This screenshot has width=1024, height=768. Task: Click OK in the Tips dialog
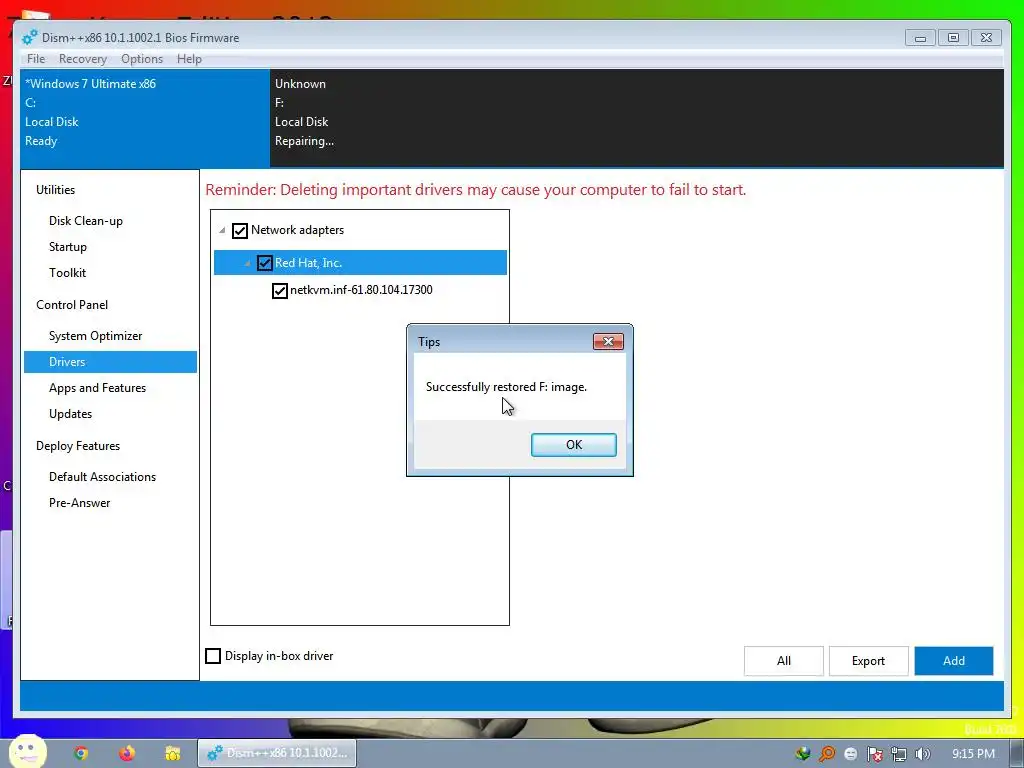tap(573, 445)
